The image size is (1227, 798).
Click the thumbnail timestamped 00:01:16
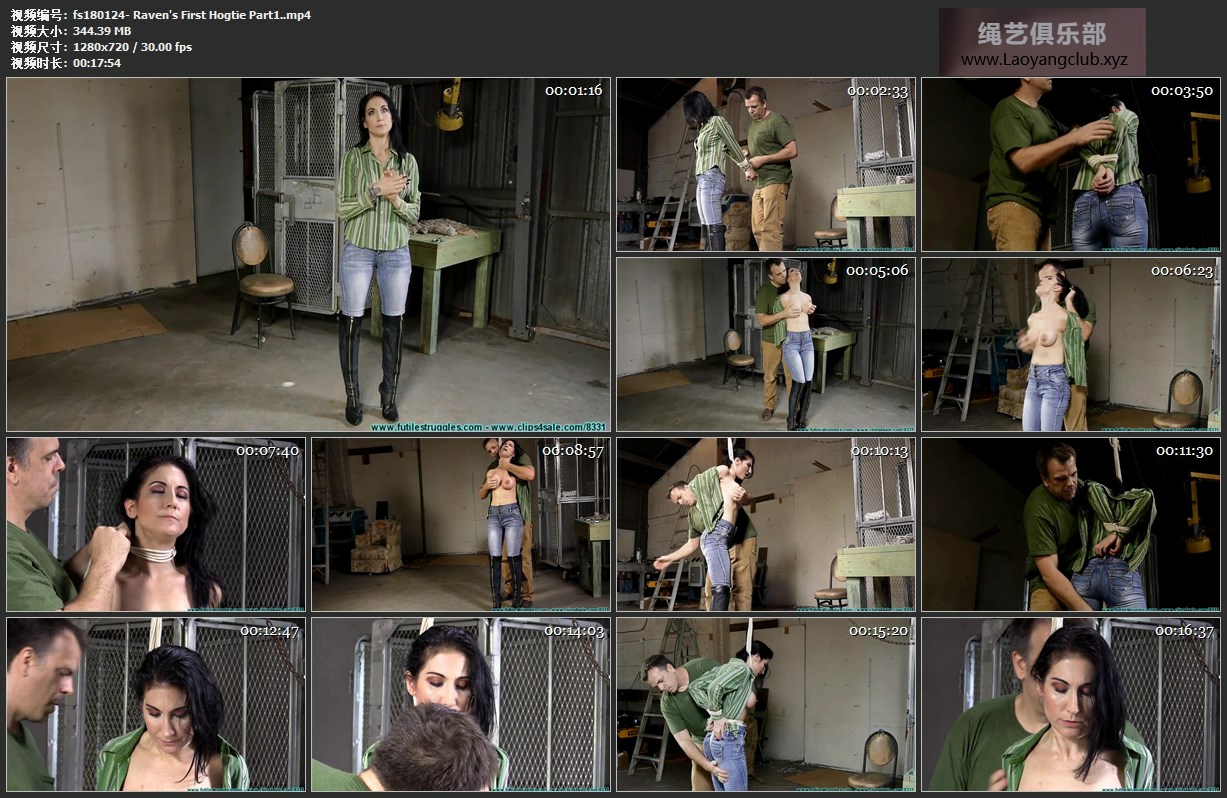(x=308, y=255)
